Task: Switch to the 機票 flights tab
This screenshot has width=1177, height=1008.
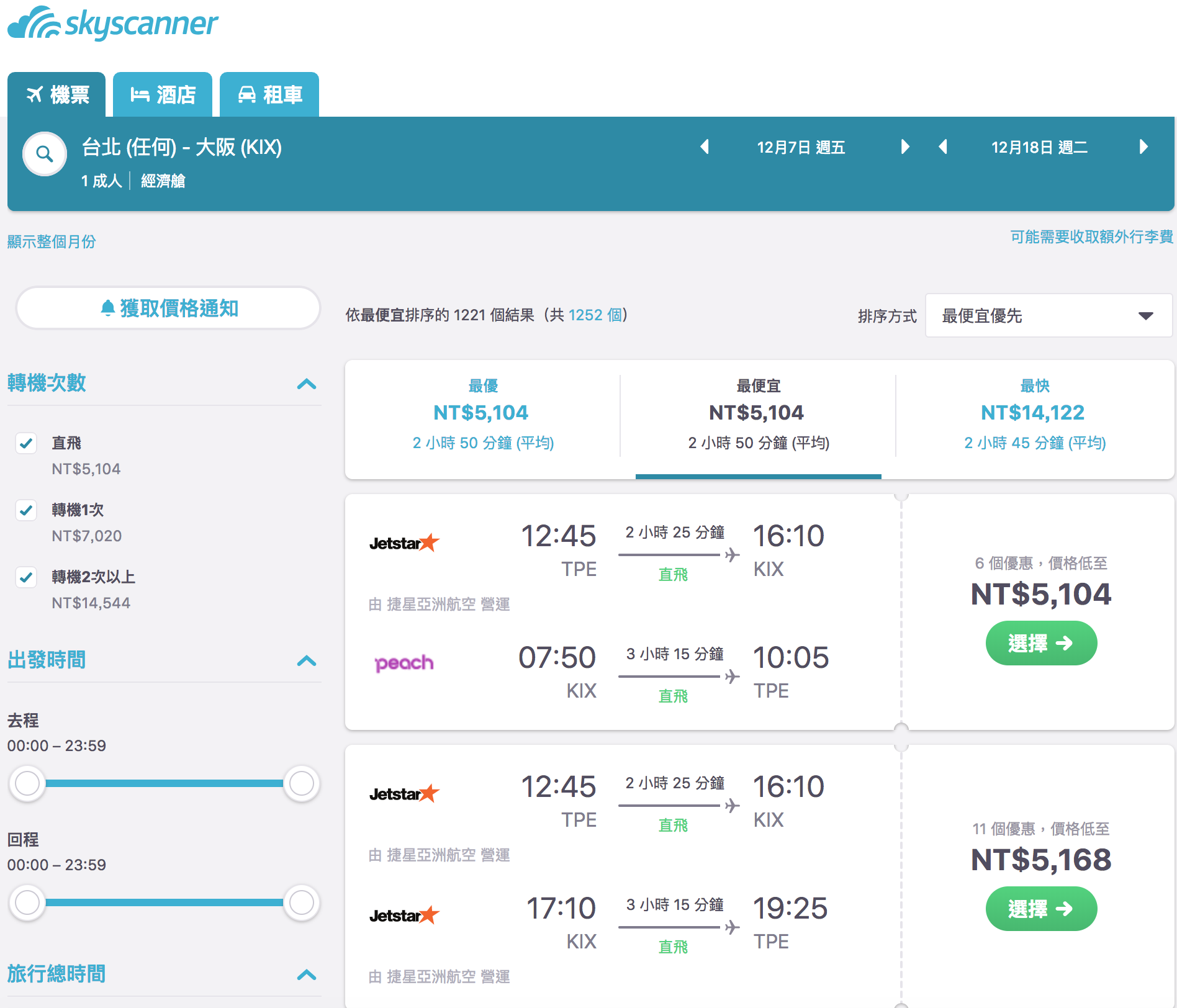Action: click(x=56, y=94)
